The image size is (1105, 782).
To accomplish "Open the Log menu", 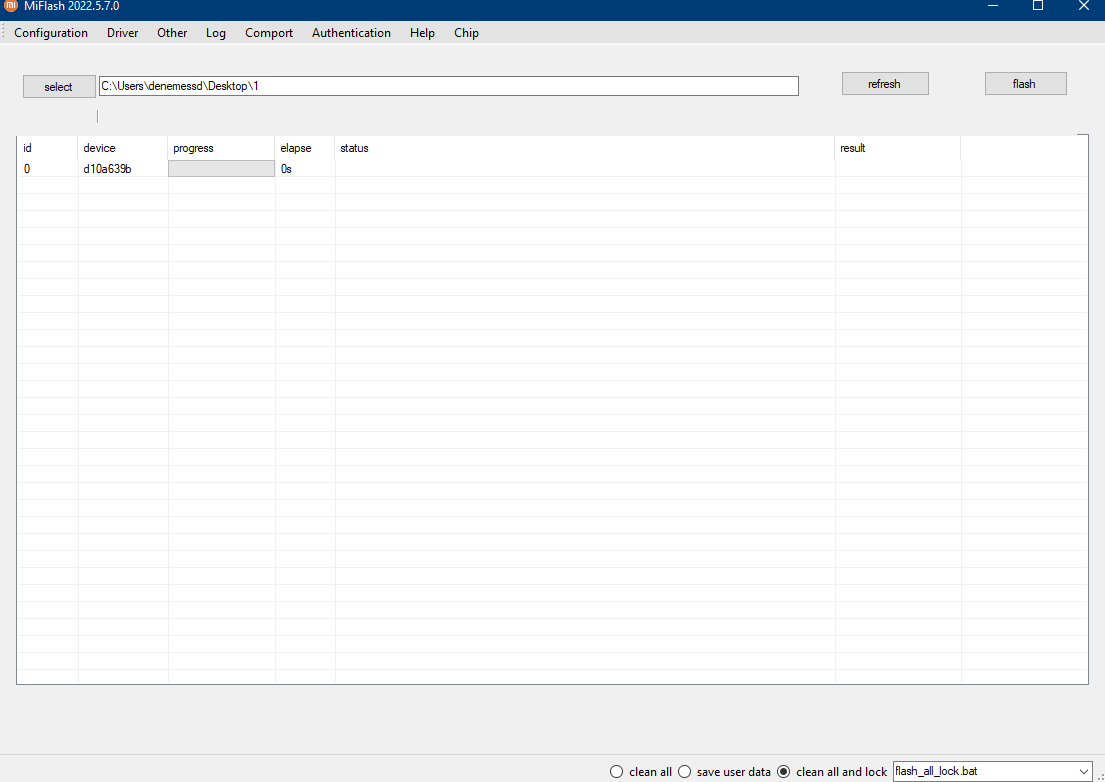I will click(216, 33).
